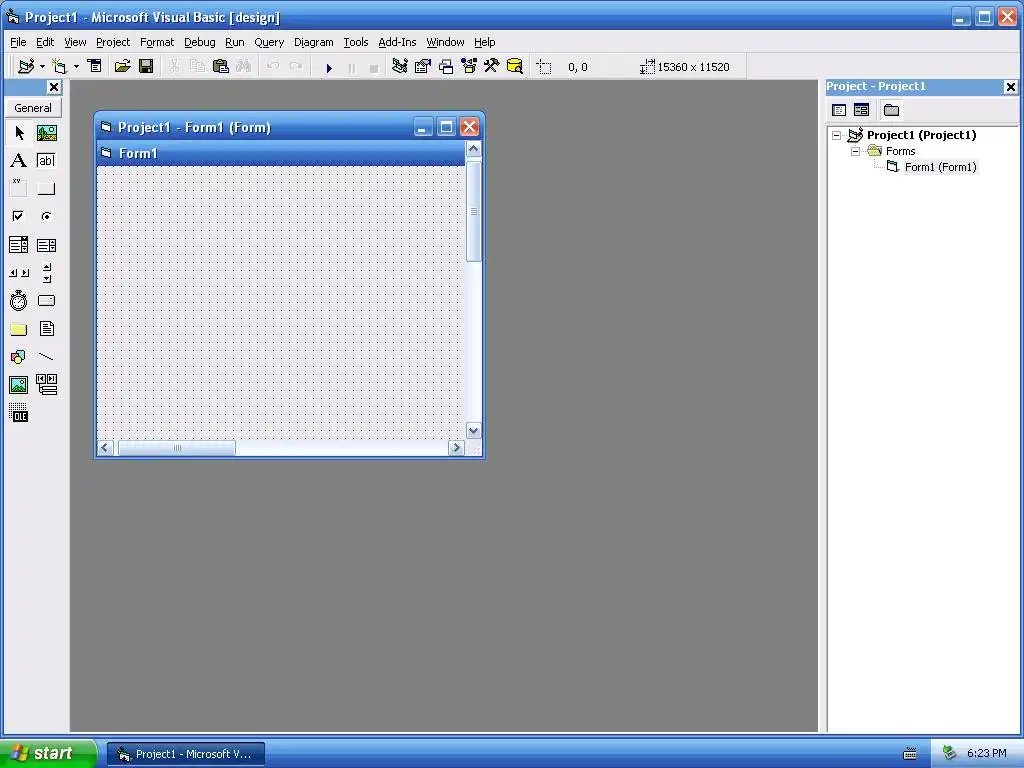Select the OptionButton control tool
The image size is (1024, 768).
[46, 216]
